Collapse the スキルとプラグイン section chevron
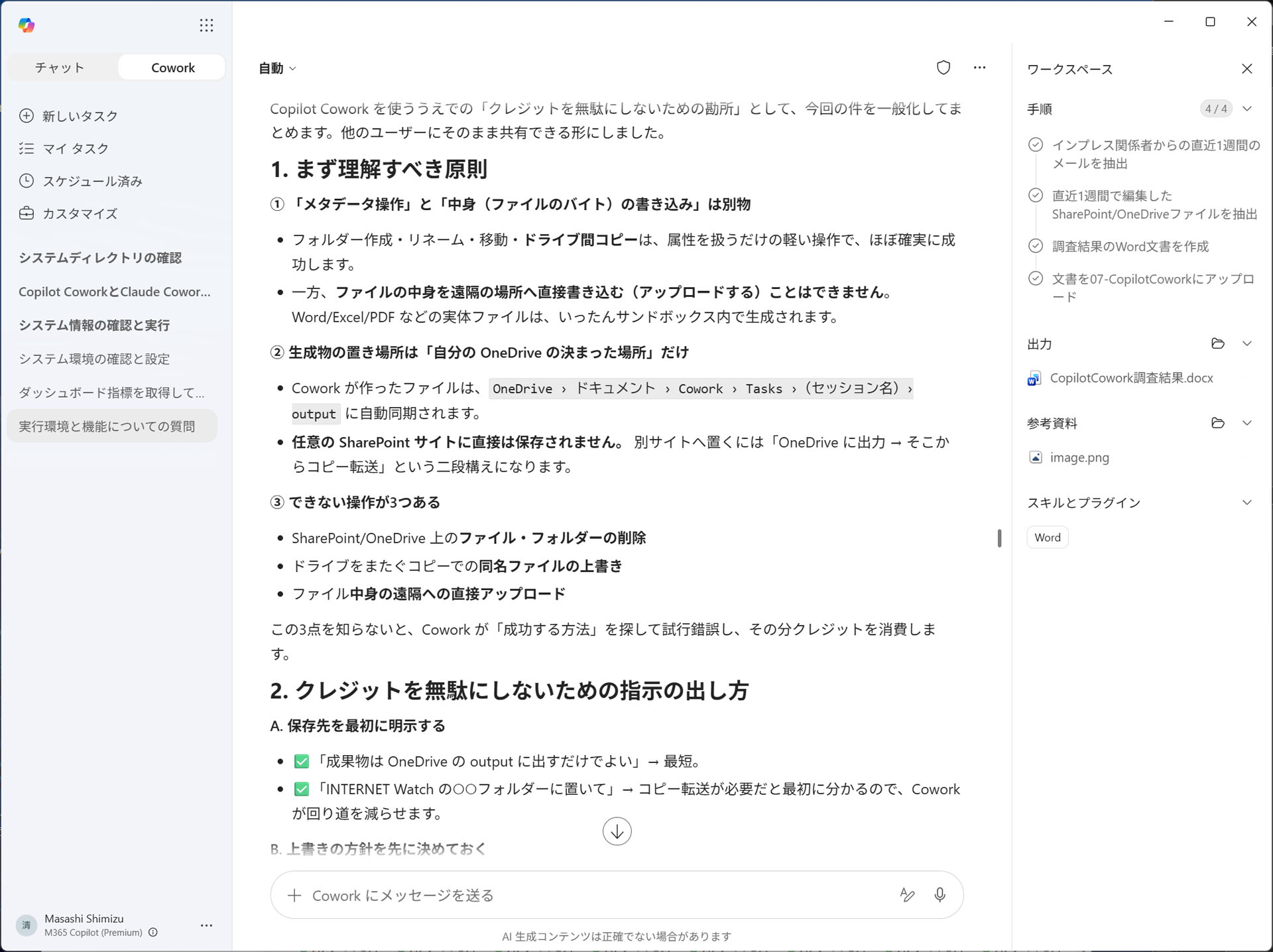Screen dimensions: 1273x952 1246,503
